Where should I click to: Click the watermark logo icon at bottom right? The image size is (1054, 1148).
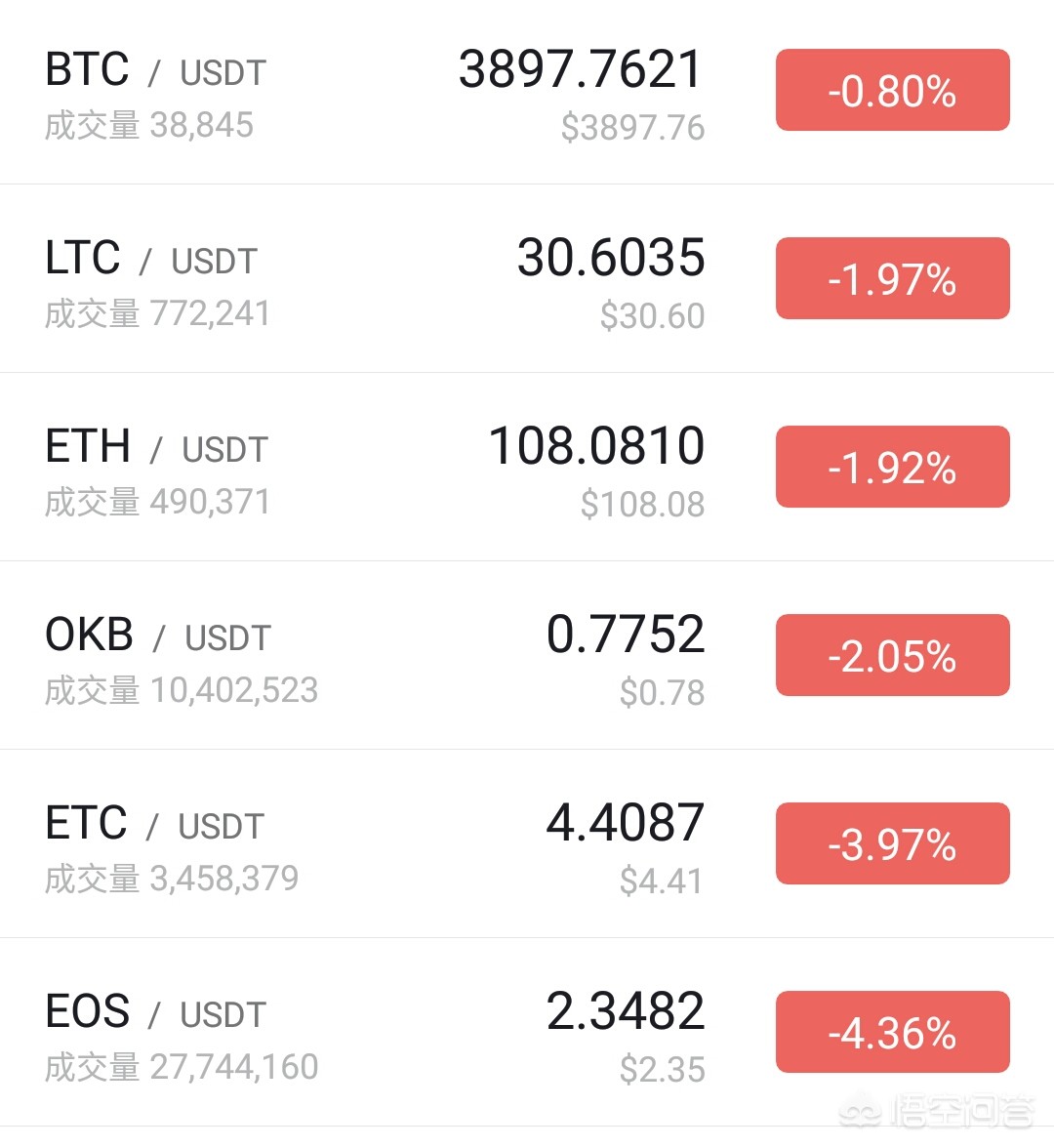tap(860, 1112)
